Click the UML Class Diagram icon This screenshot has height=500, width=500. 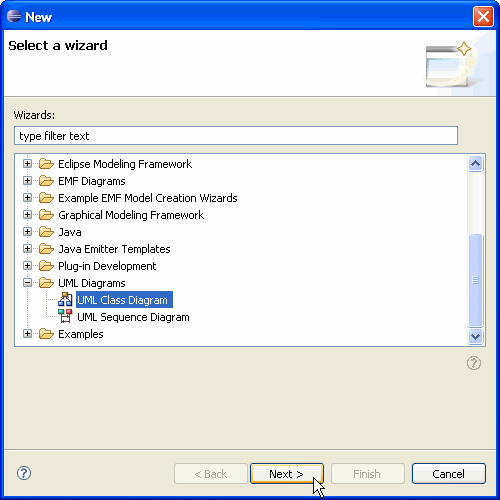point(65,300)
